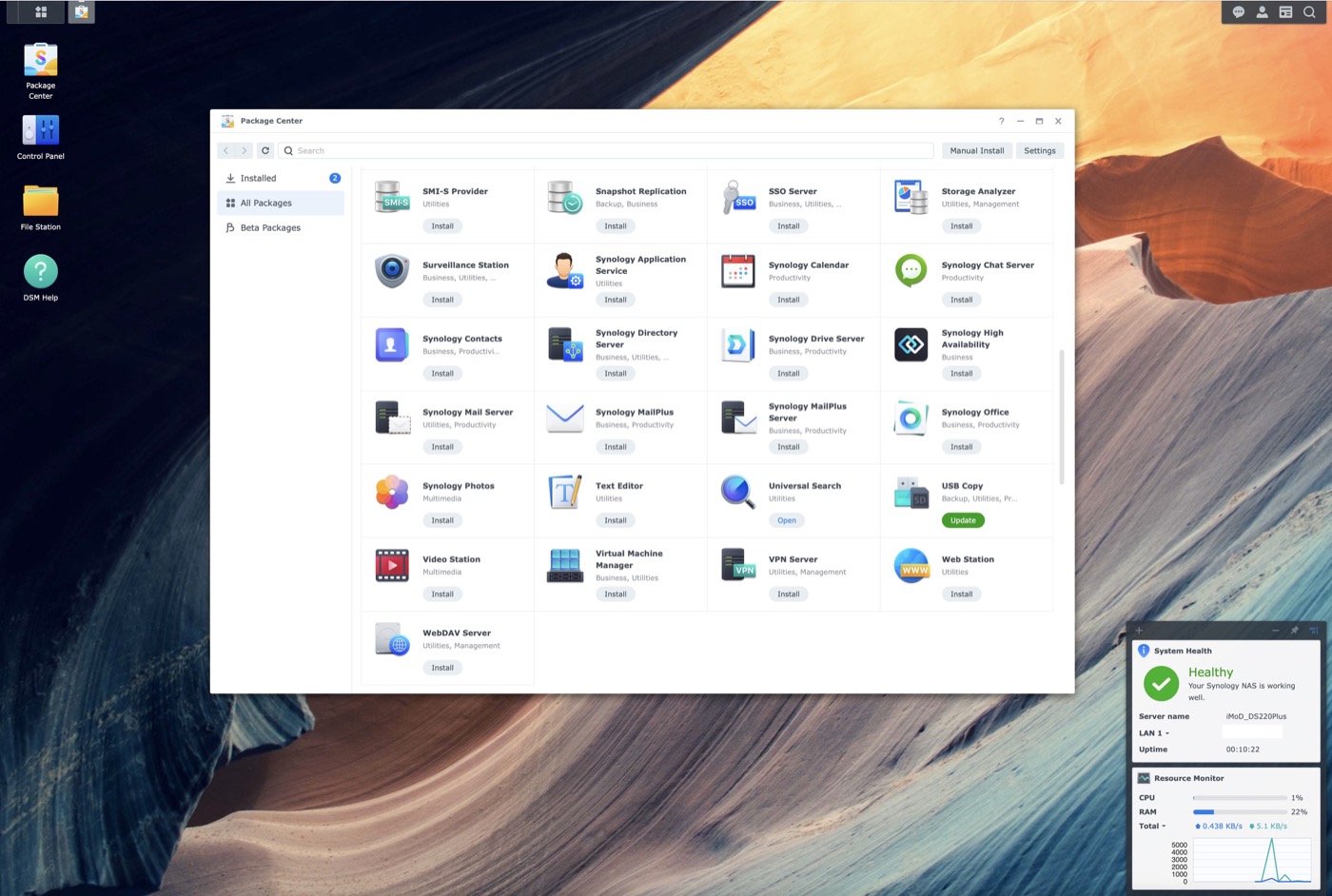Click the Installed badge showing 2

pos(335,178)
